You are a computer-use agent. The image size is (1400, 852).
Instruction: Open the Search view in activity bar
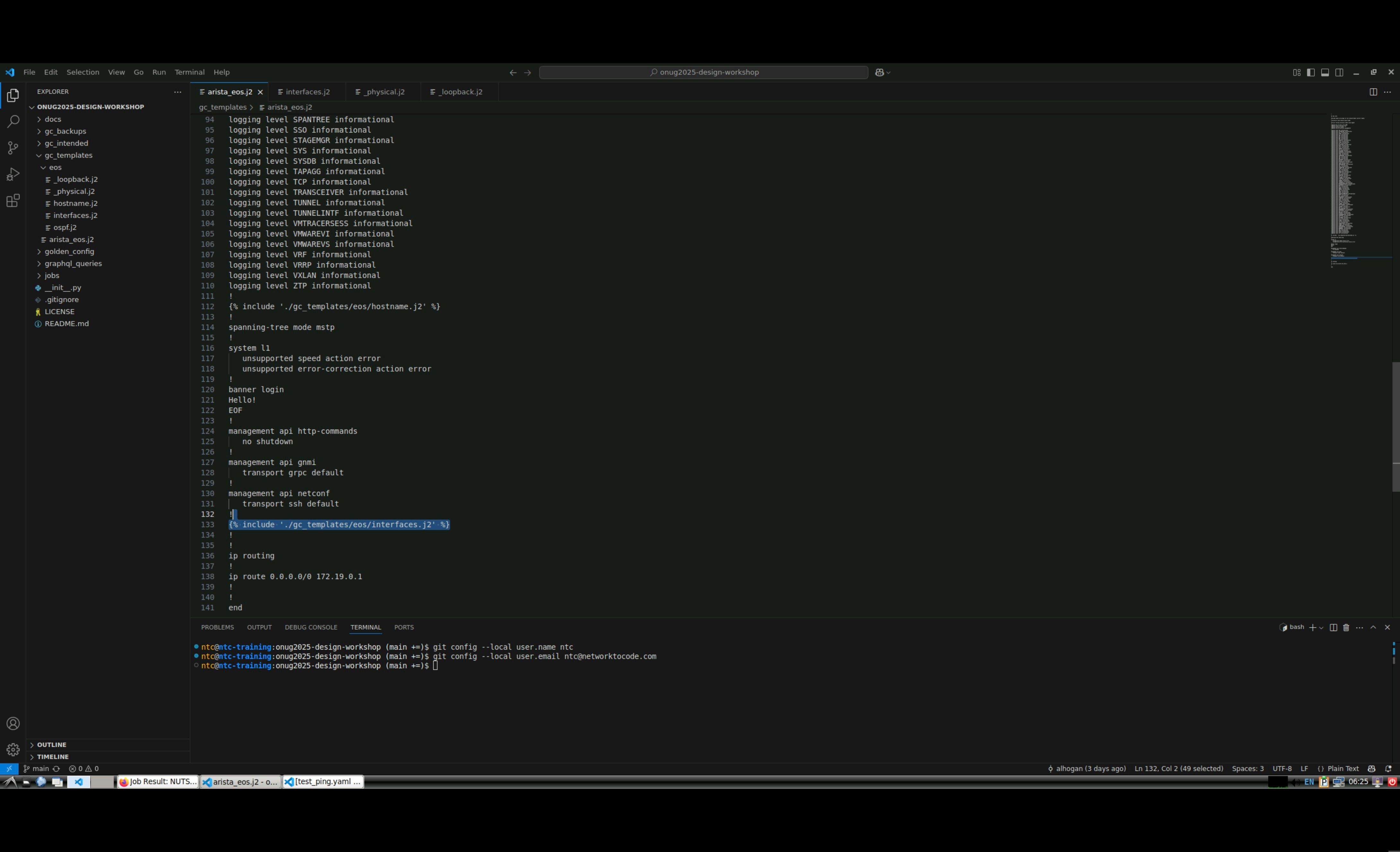13,122
